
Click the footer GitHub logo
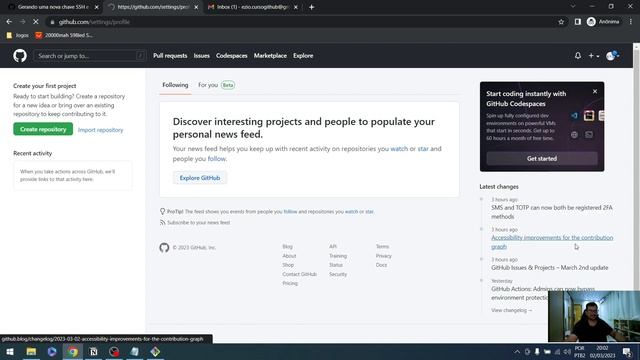[164, 247]
